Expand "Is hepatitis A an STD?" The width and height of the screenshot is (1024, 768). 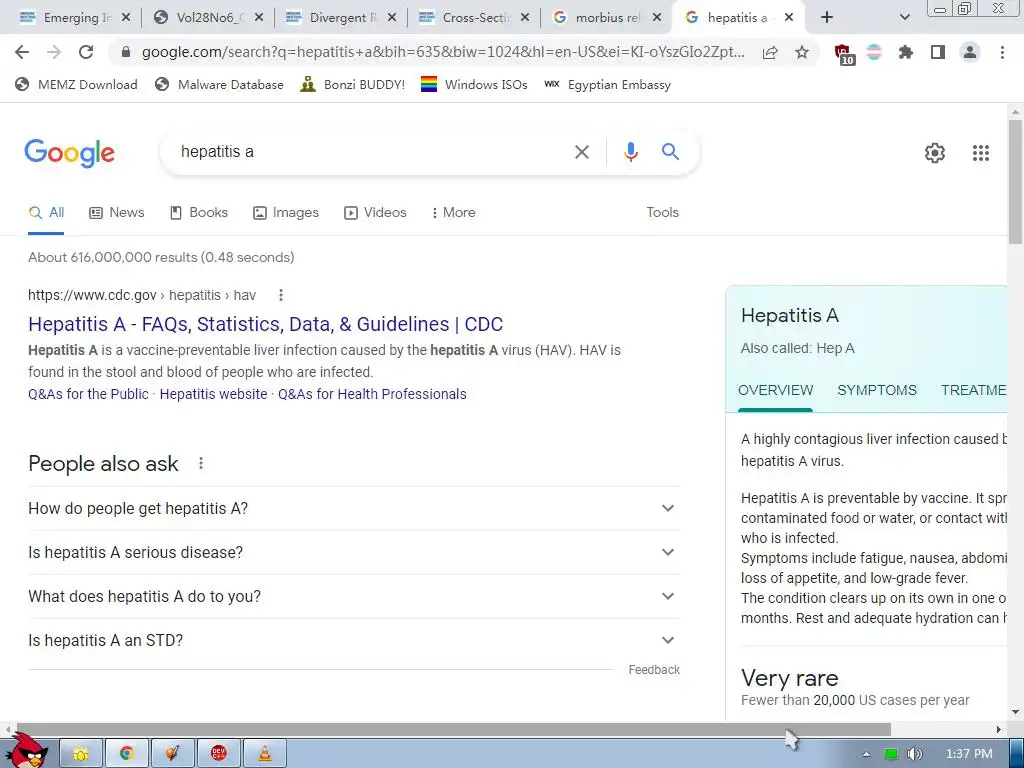coord(354,641)
